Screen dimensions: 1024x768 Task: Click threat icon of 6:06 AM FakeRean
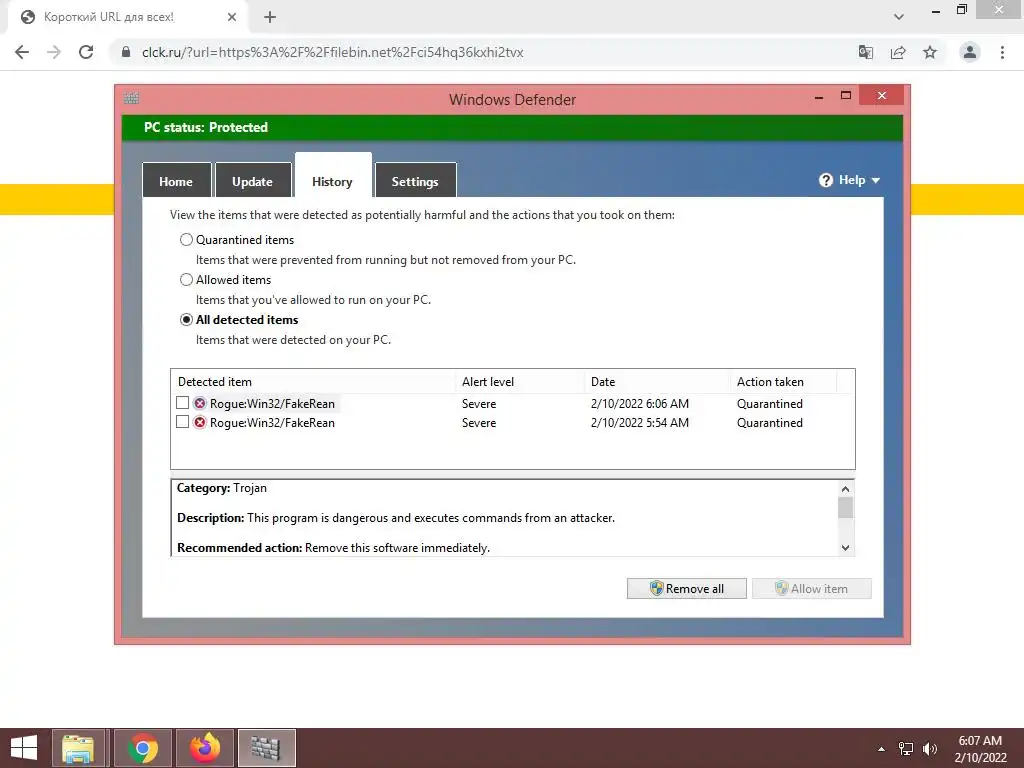point(200,404)
